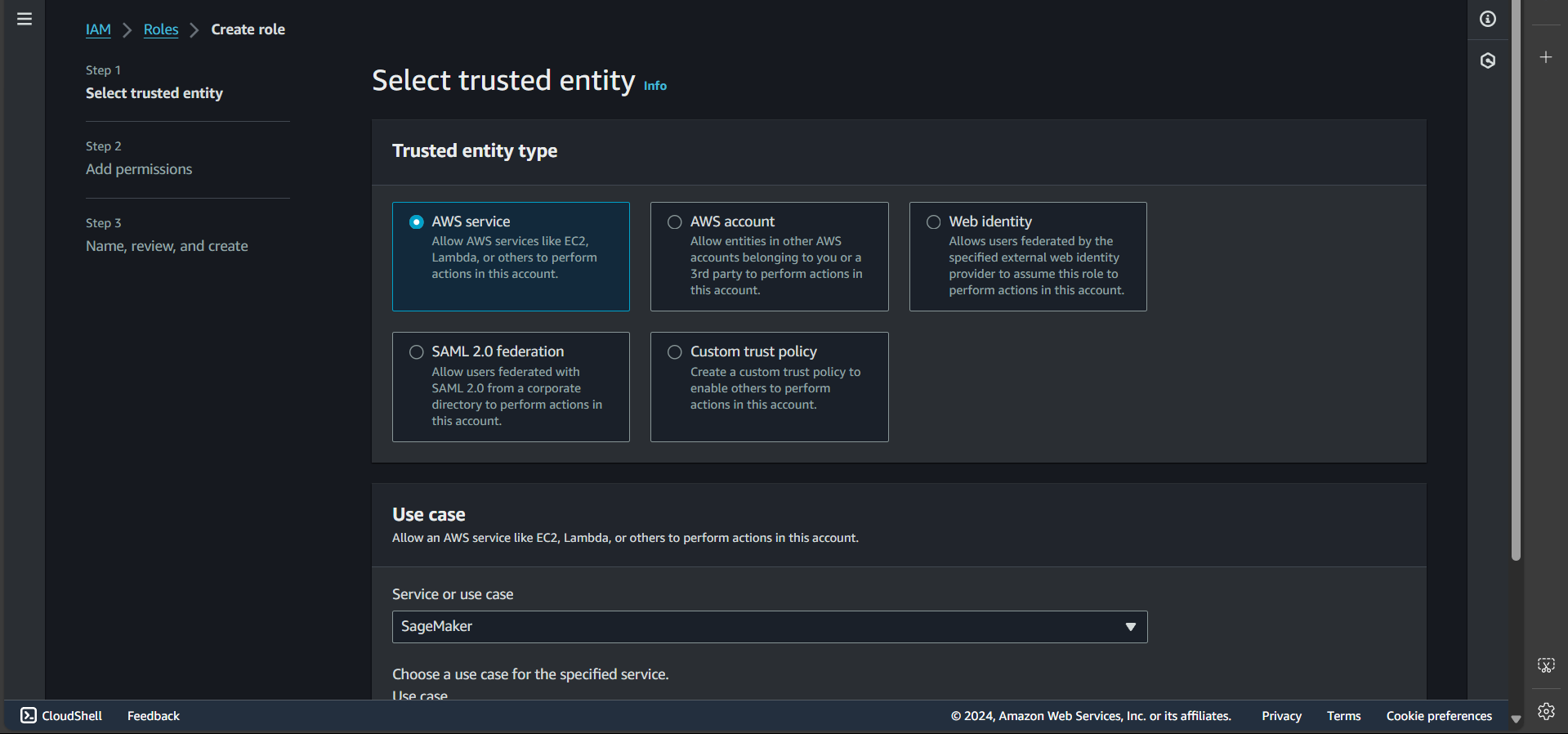
Task: Open Info link beside page title
Action: pos(654,86)
